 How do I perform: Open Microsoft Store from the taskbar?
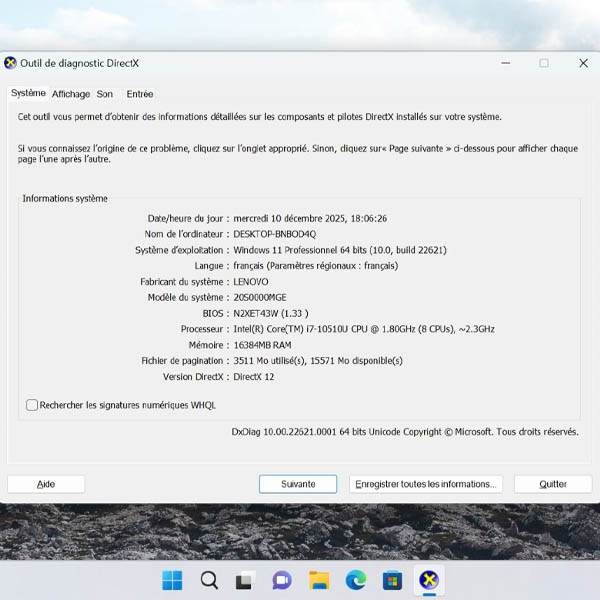(x=392, y=580)
